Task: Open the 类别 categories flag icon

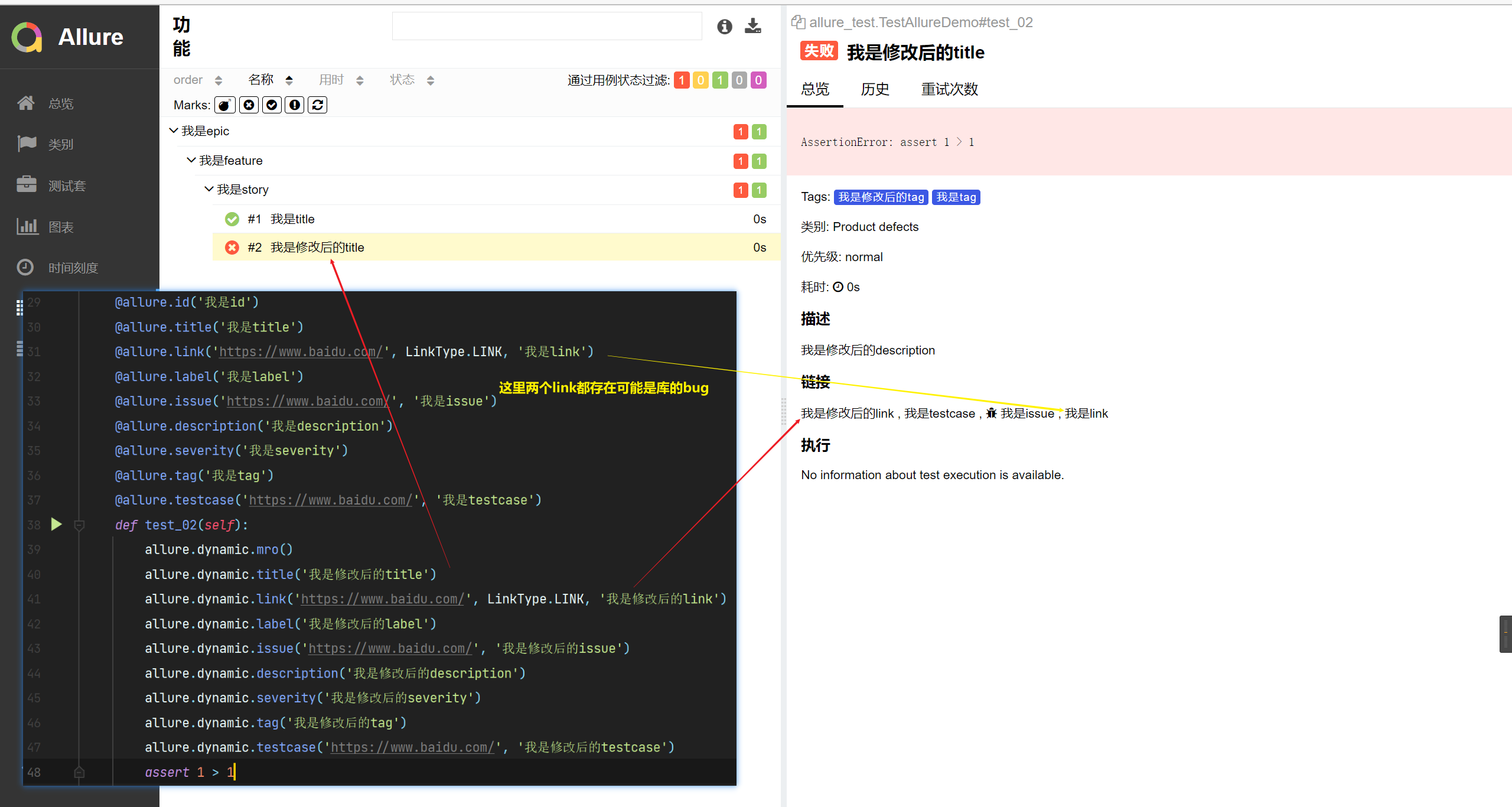Action: pos(27,144)
